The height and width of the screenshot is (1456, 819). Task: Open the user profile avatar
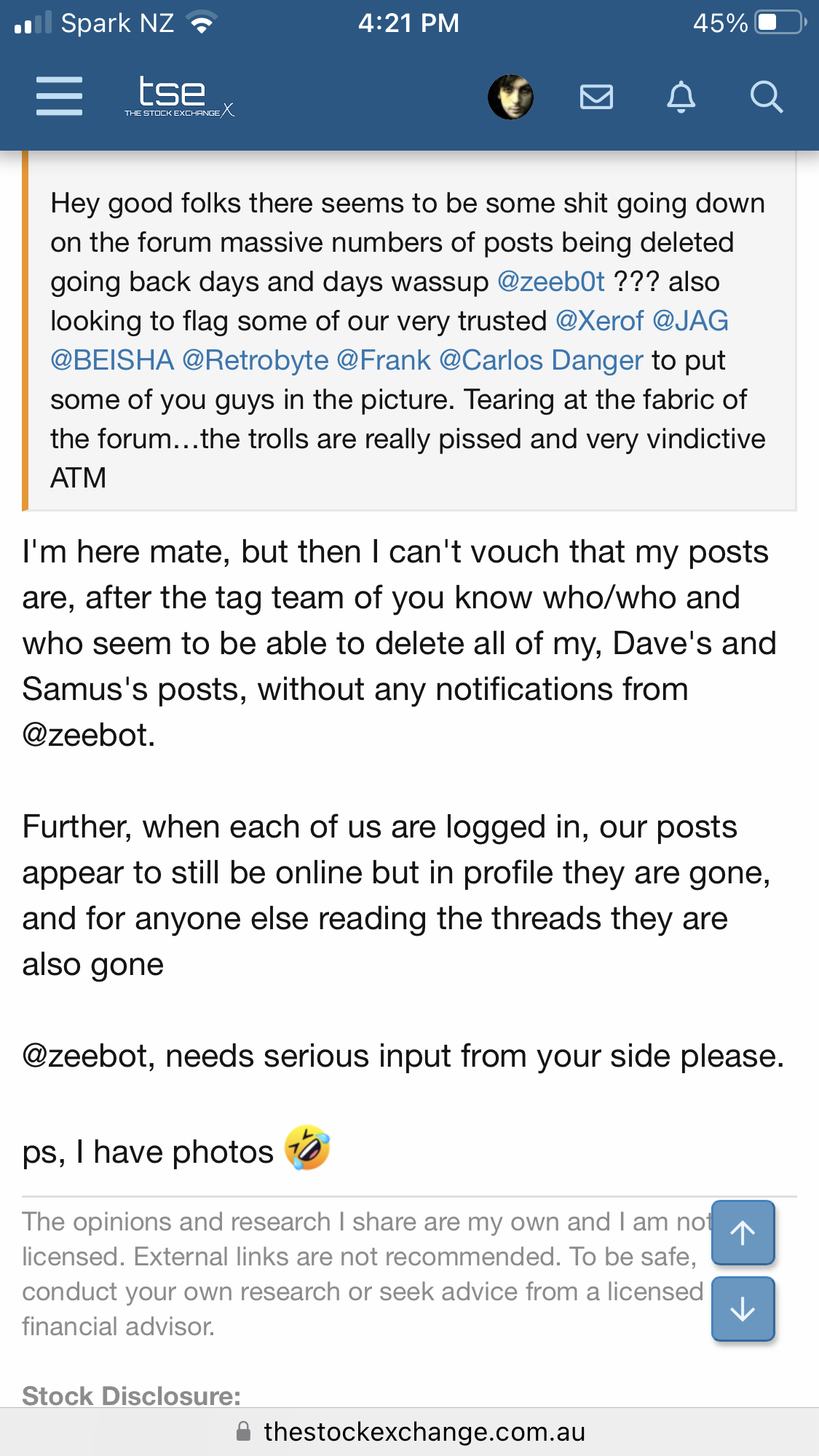(510, 97)
